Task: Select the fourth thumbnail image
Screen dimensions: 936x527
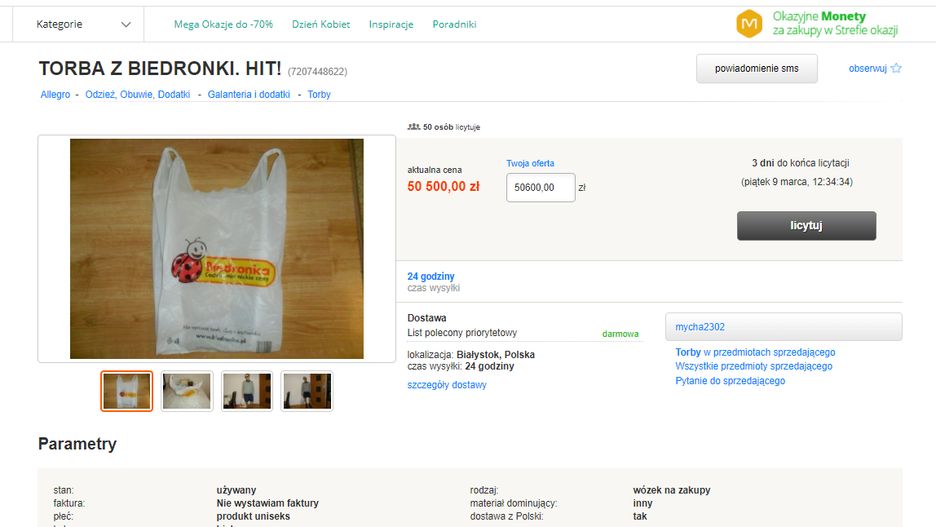Action: (x=307, y=391)
